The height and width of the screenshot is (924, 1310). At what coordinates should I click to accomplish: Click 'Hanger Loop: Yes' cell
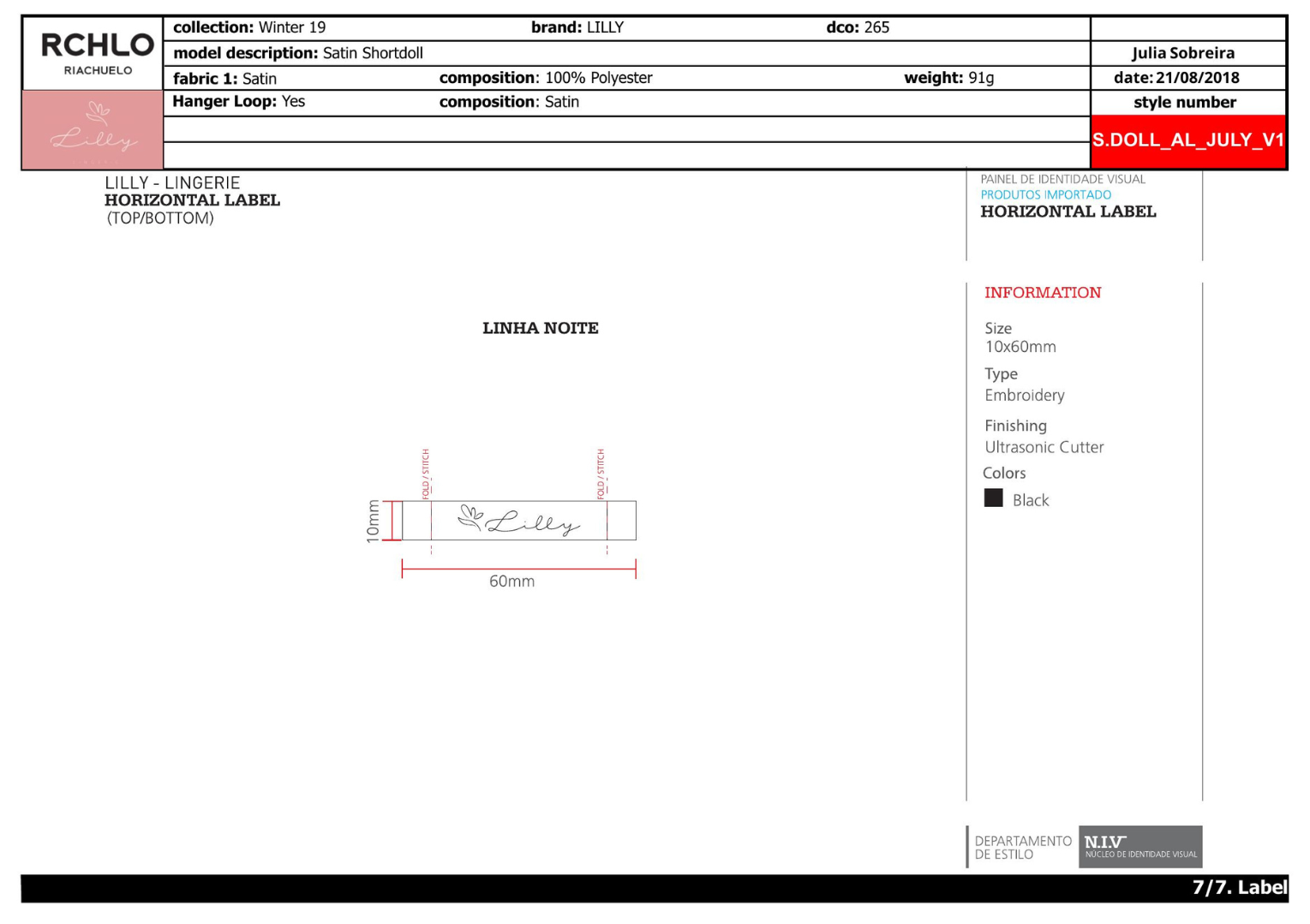[x=239, y=101]
